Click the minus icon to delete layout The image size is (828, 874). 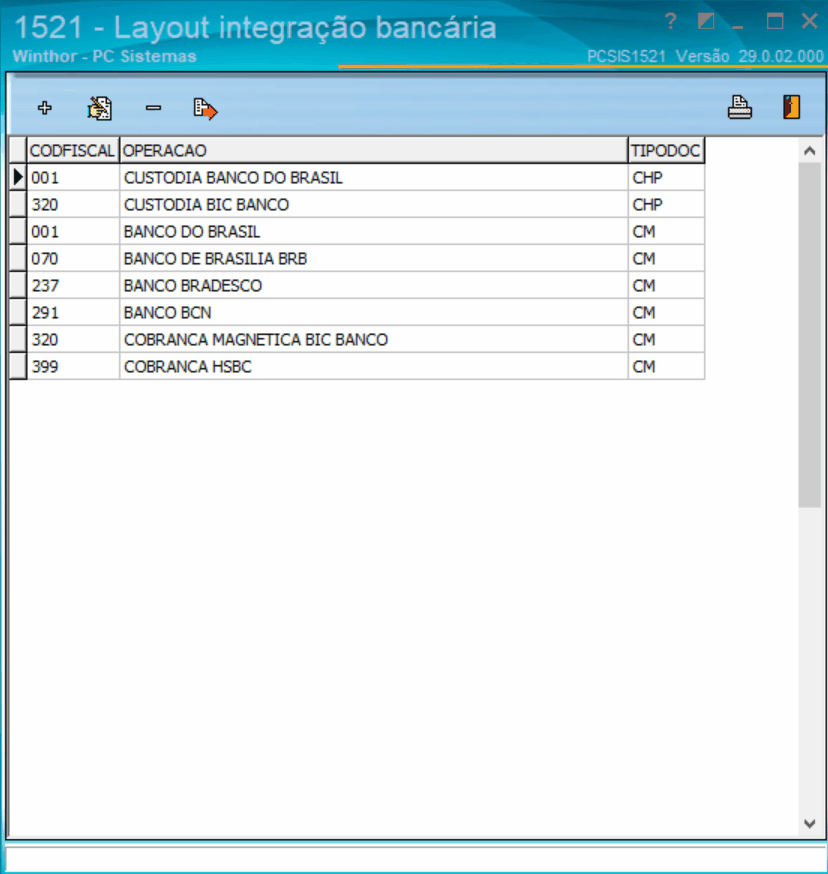pyautogui.click(x=153, y=108)
